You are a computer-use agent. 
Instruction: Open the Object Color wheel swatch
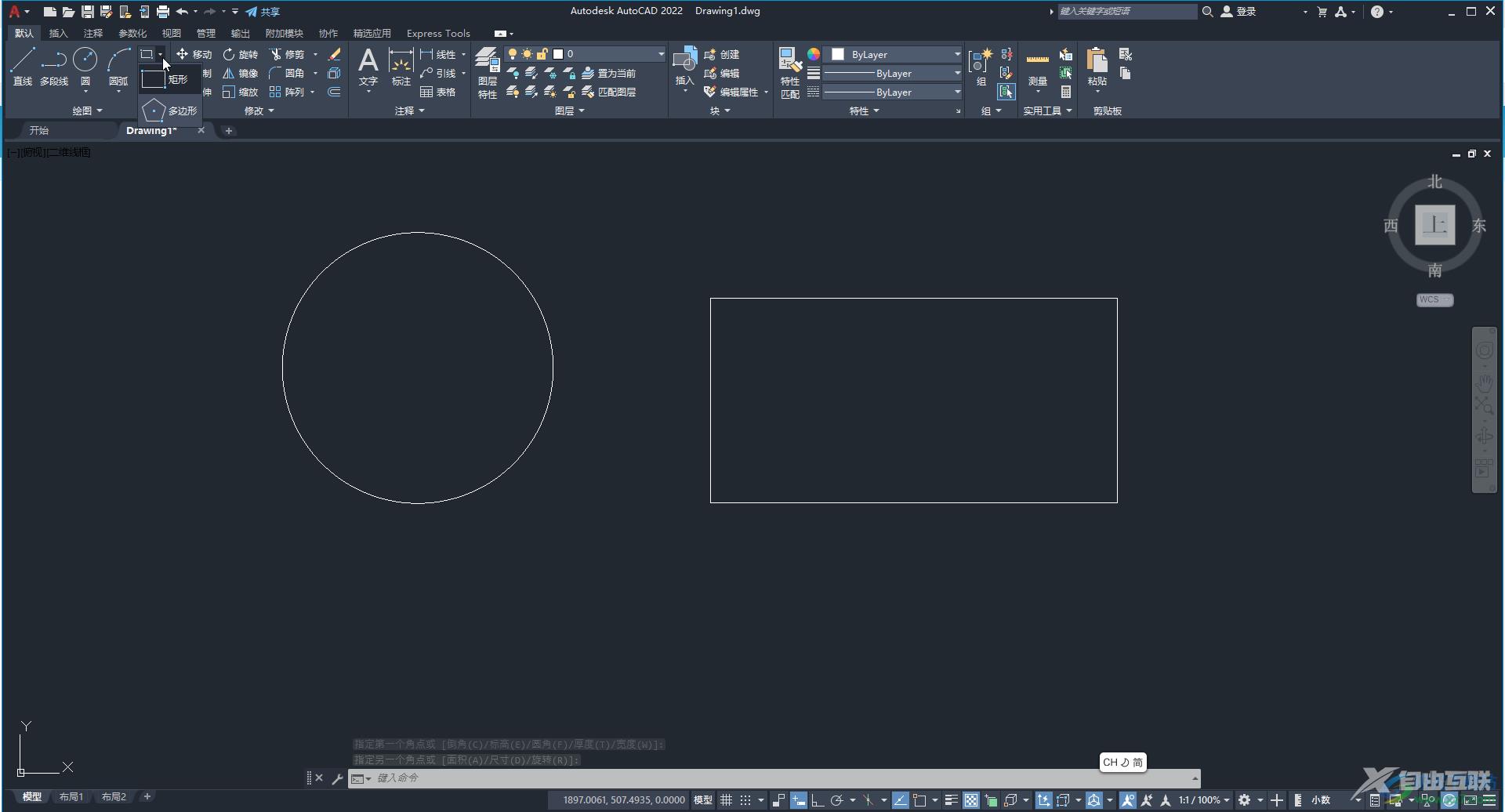[814, 54]
